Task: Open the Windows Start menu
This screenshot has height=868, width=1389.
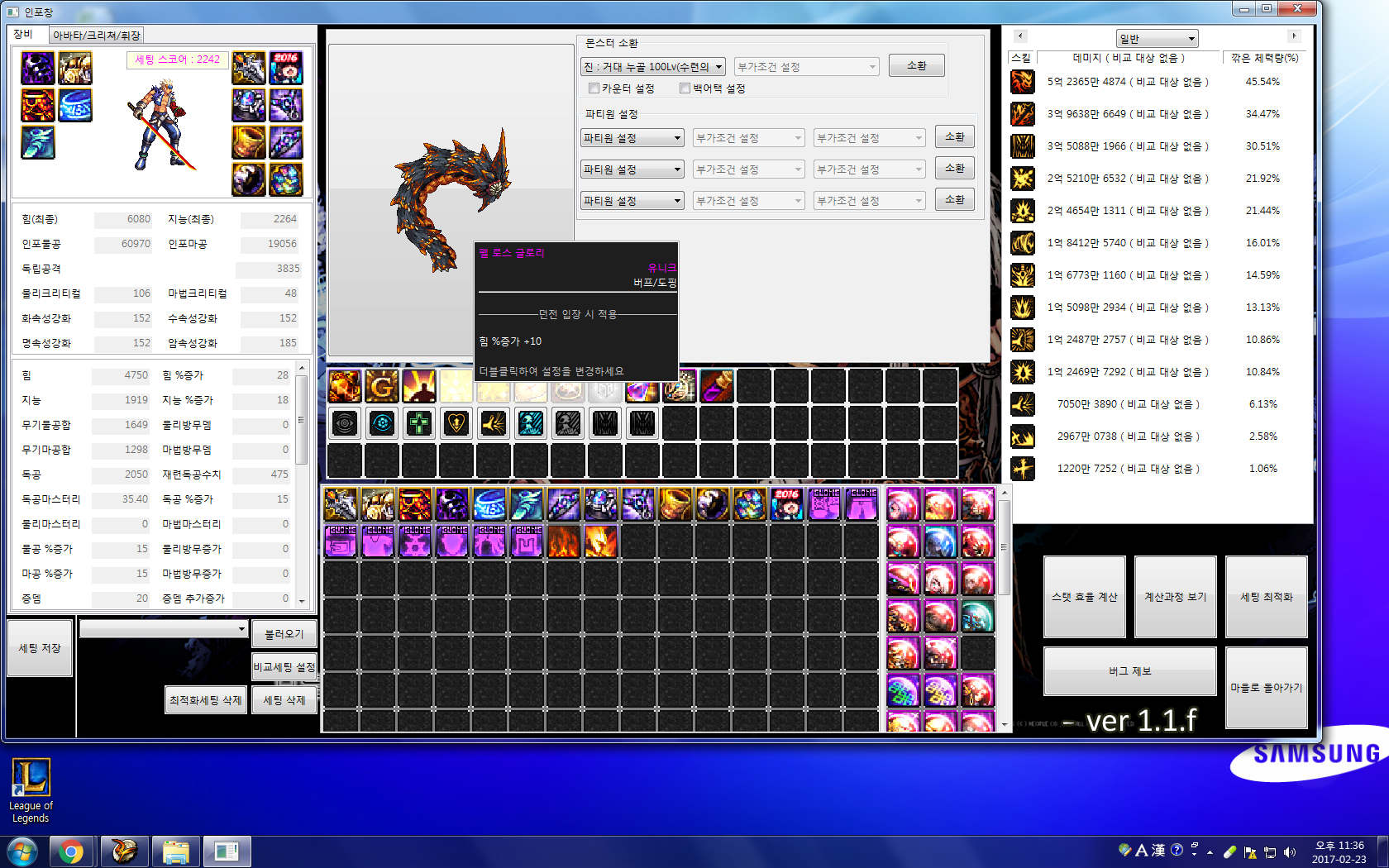Action: point(22,851)
